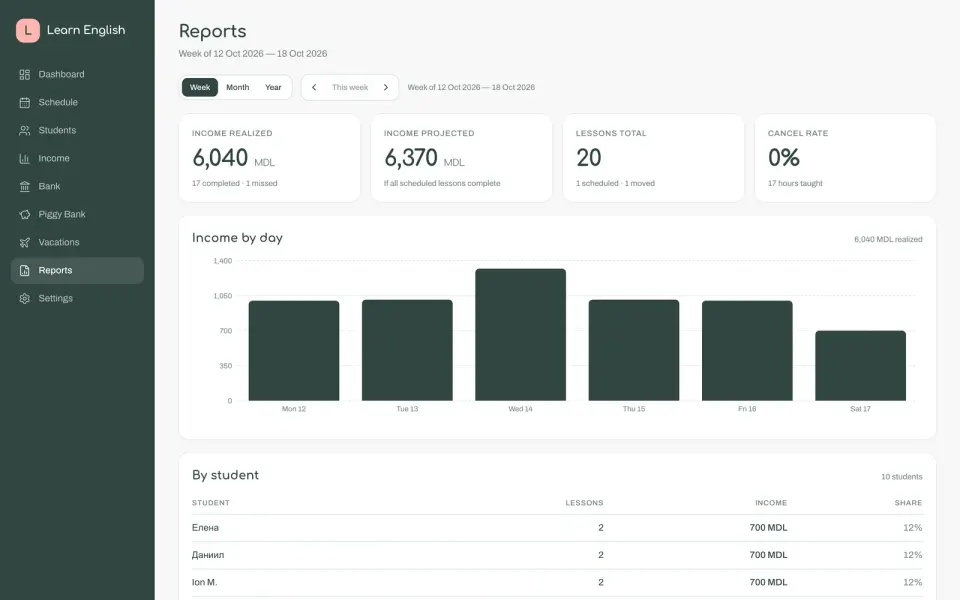Screen dimensions: 960x600
Task: Click the Reports document icon
Action: click(x=24, y=271)
